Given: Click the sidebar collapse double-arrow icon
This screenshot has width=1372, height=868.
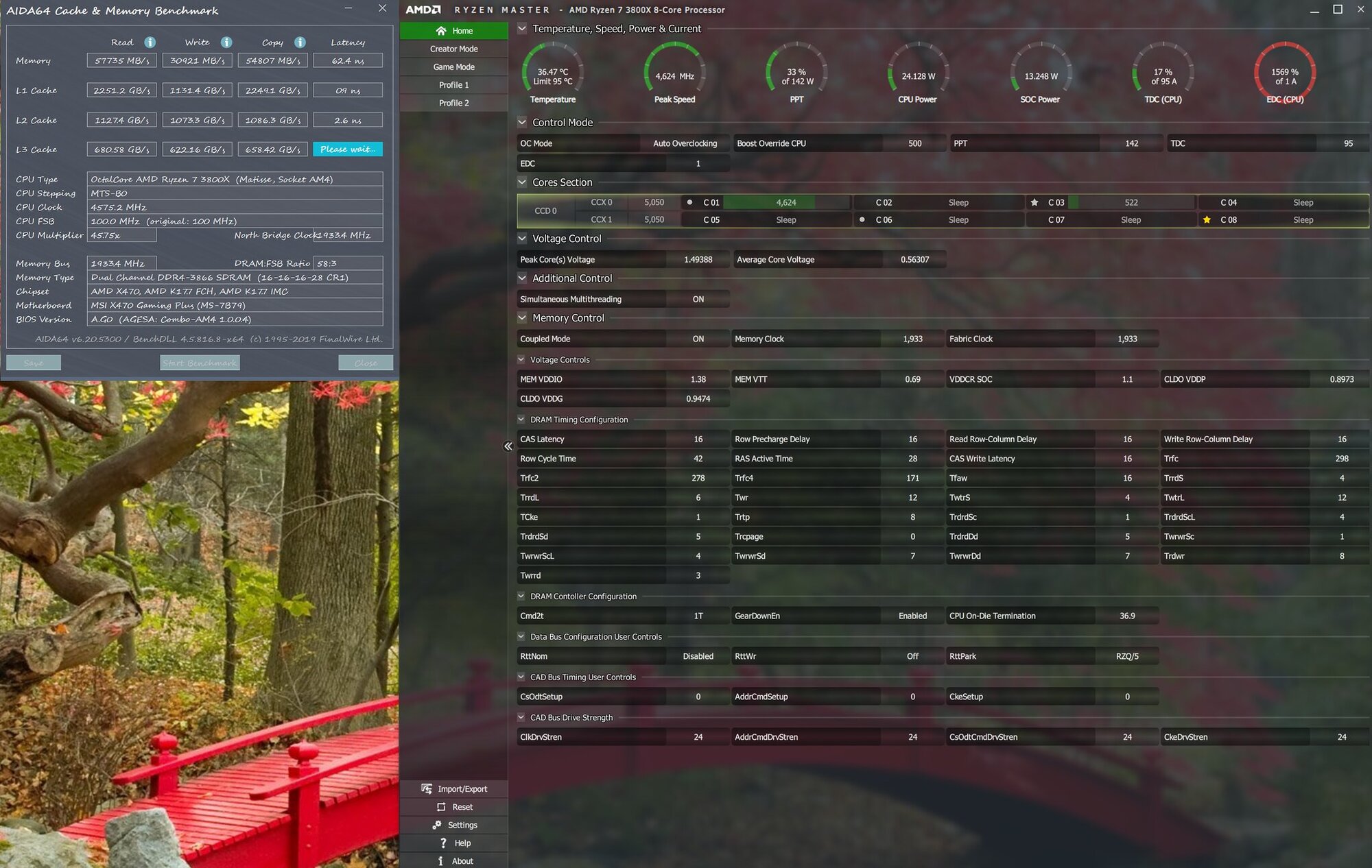Looking at the screenshot, I should pyautogui.click(x=508, y=446).
